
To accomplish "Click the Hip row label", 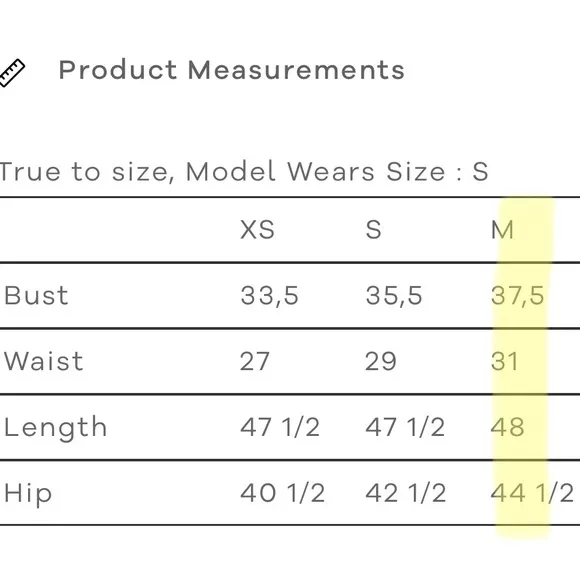I will click(28, 494).
